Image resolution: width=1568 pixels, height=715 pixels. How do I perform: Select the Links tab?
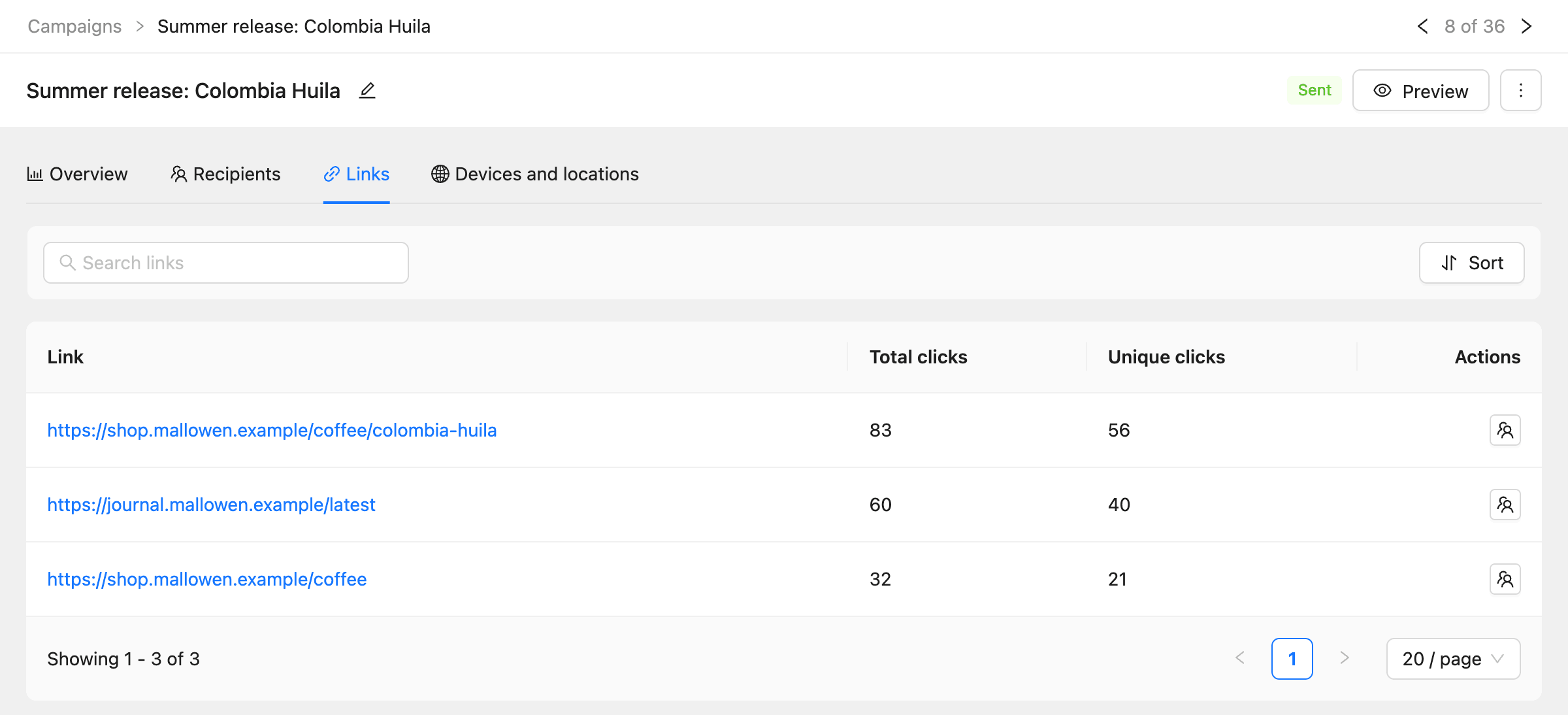click(357, 174)
